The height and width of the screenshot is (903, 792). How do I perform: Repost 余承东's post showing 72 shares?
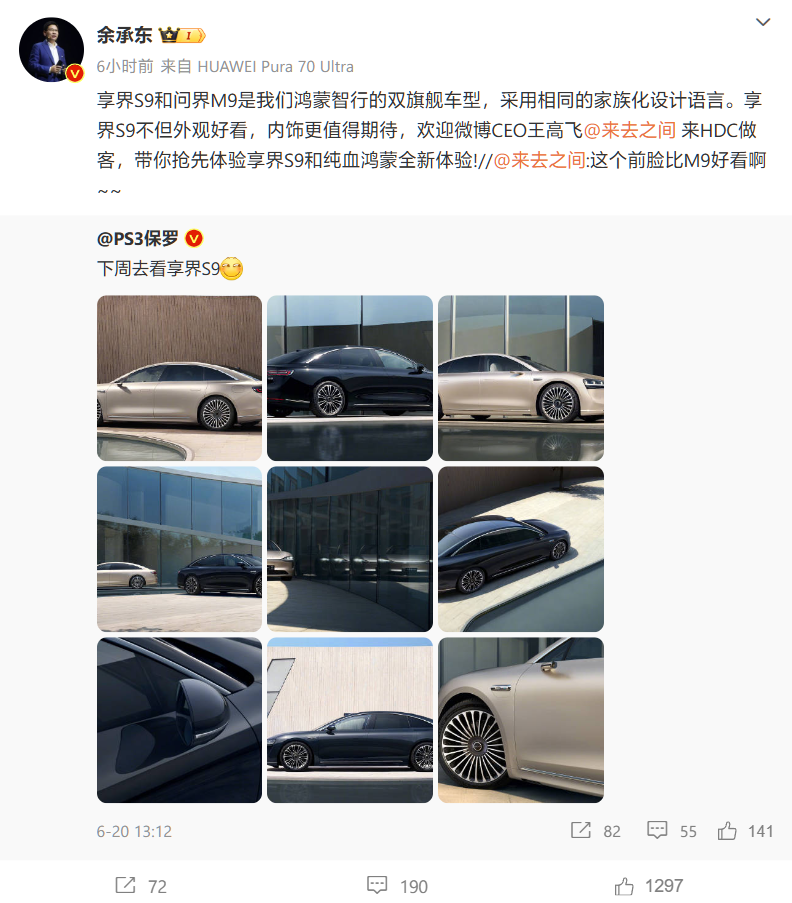[141, 886]
